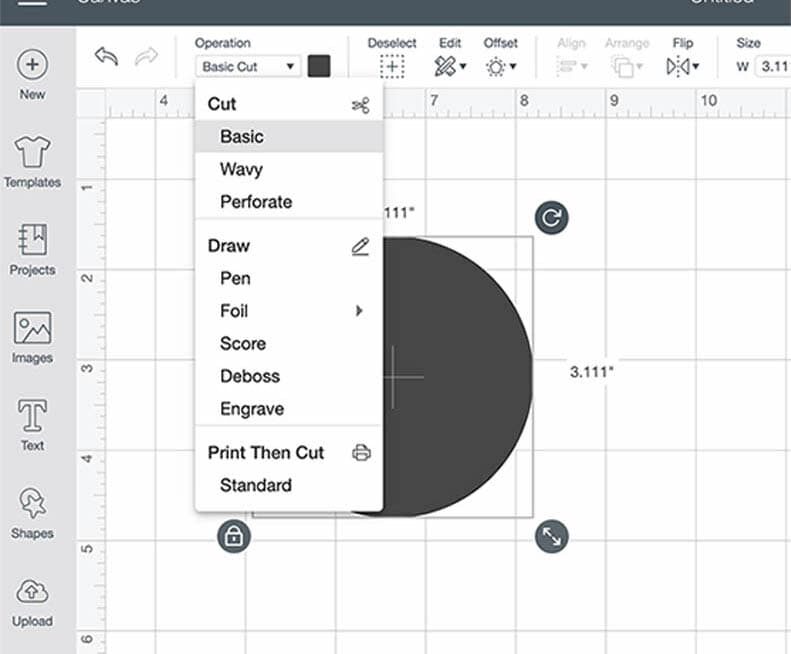Click the Draw section header
Image resolution: width=791 pixels, height=654 pixels.
click(x=289, y=246)
